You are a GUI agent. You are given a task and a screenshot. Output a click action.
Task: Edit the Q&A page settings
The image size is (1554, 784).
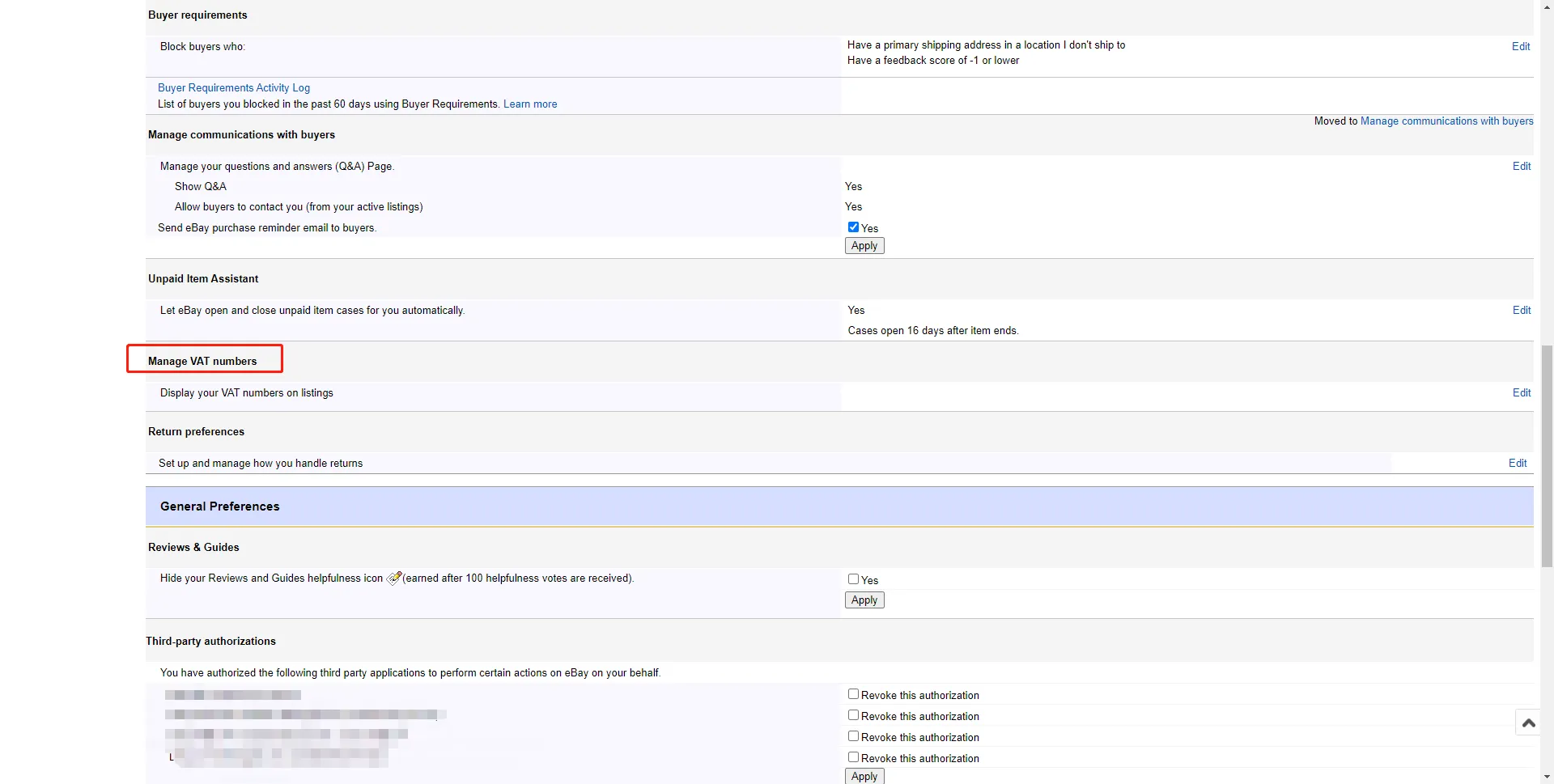pos(1521,166)
